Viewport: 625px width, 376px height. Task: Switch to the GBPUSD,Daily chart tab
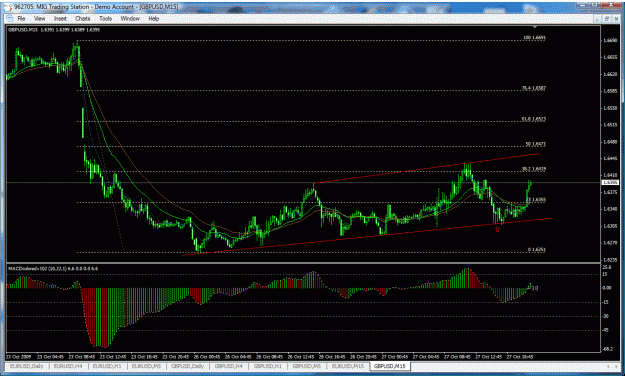point(187,366)
